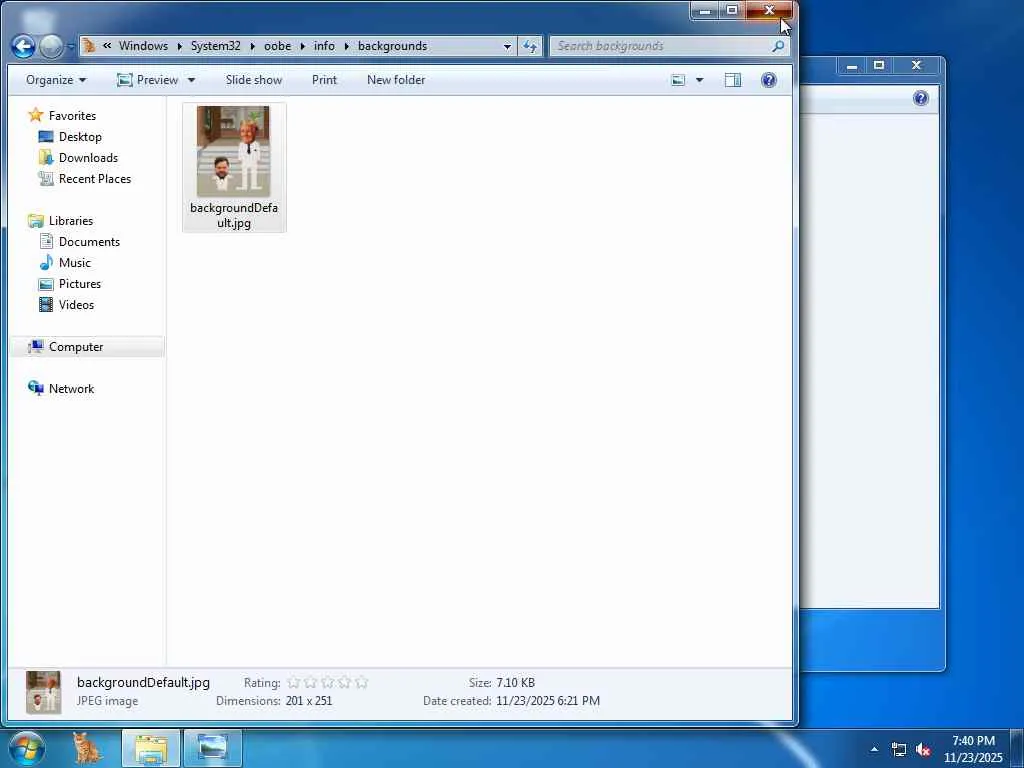Open the More view options dropdown arrow
The image size is (1024, 768).
point(699,80)
